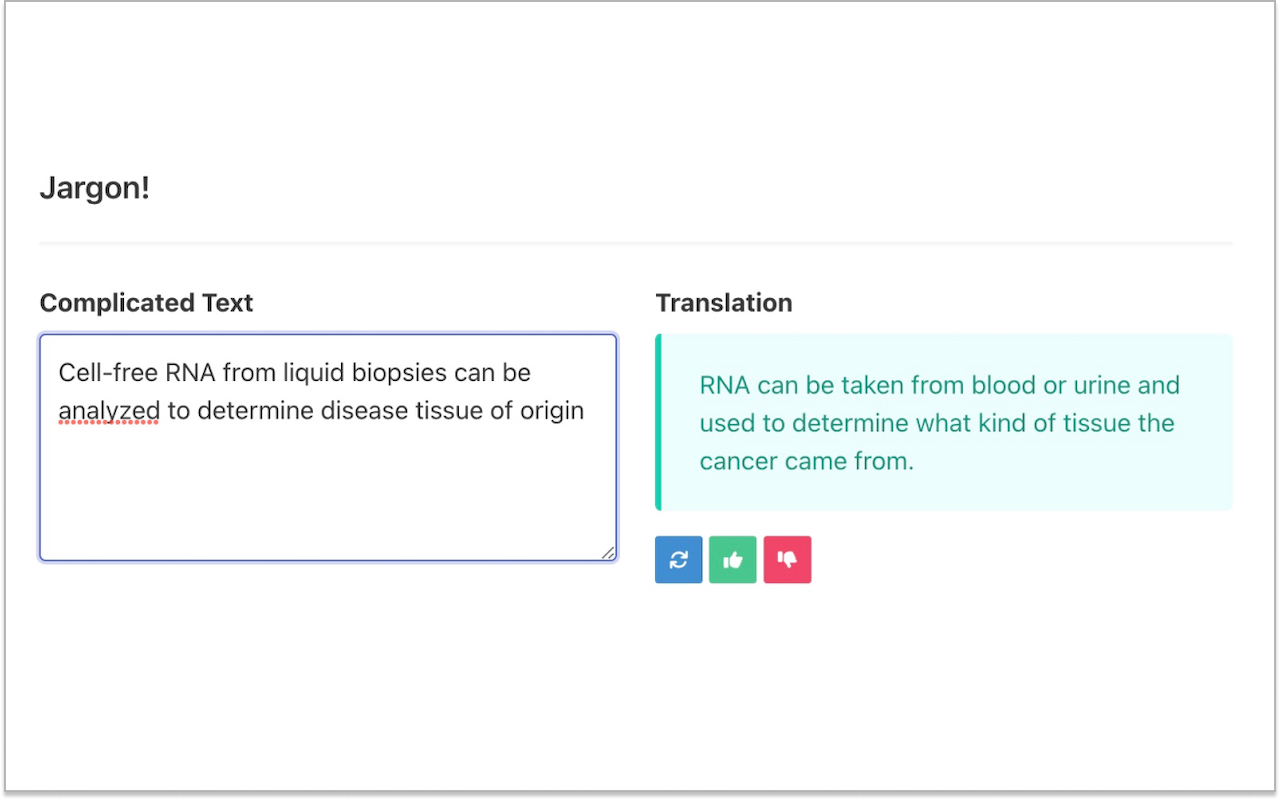Click the Jargon! page heading
This screenshot has width=1280, height=800.
(95, 188)
